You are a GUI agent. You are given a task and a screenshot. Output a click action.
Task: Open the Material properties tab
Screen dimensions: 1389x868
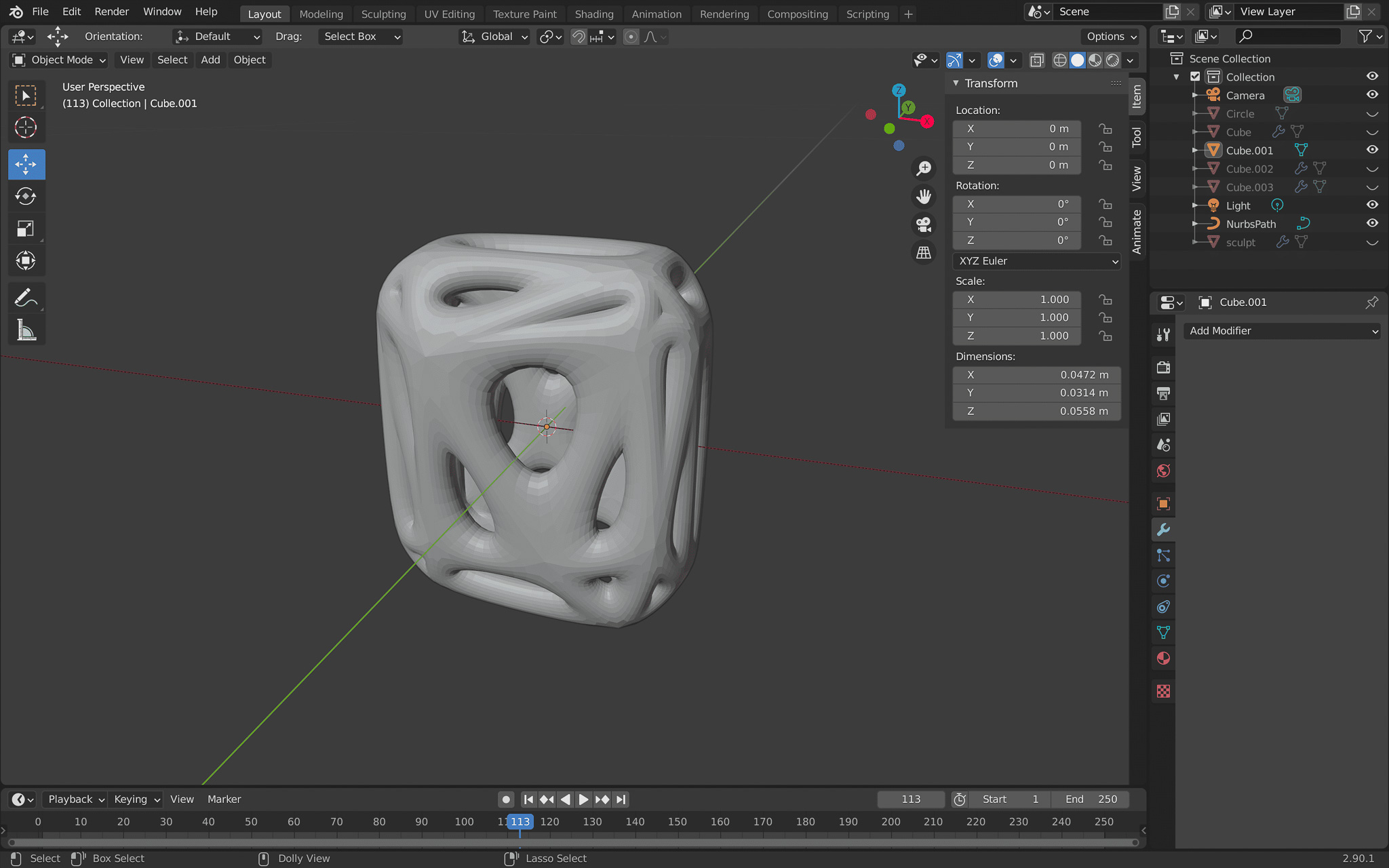point(1163,658)
